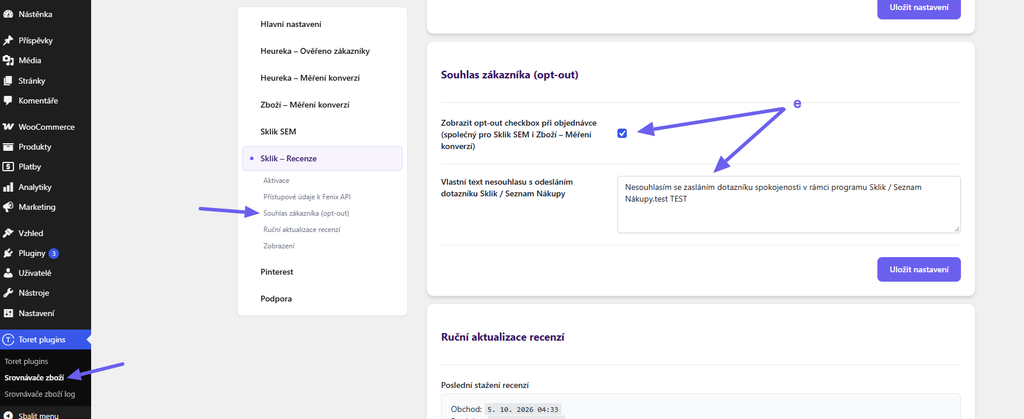Click the Nástroje wrench icon
The image size is (1024, 419).
point(8,293)
